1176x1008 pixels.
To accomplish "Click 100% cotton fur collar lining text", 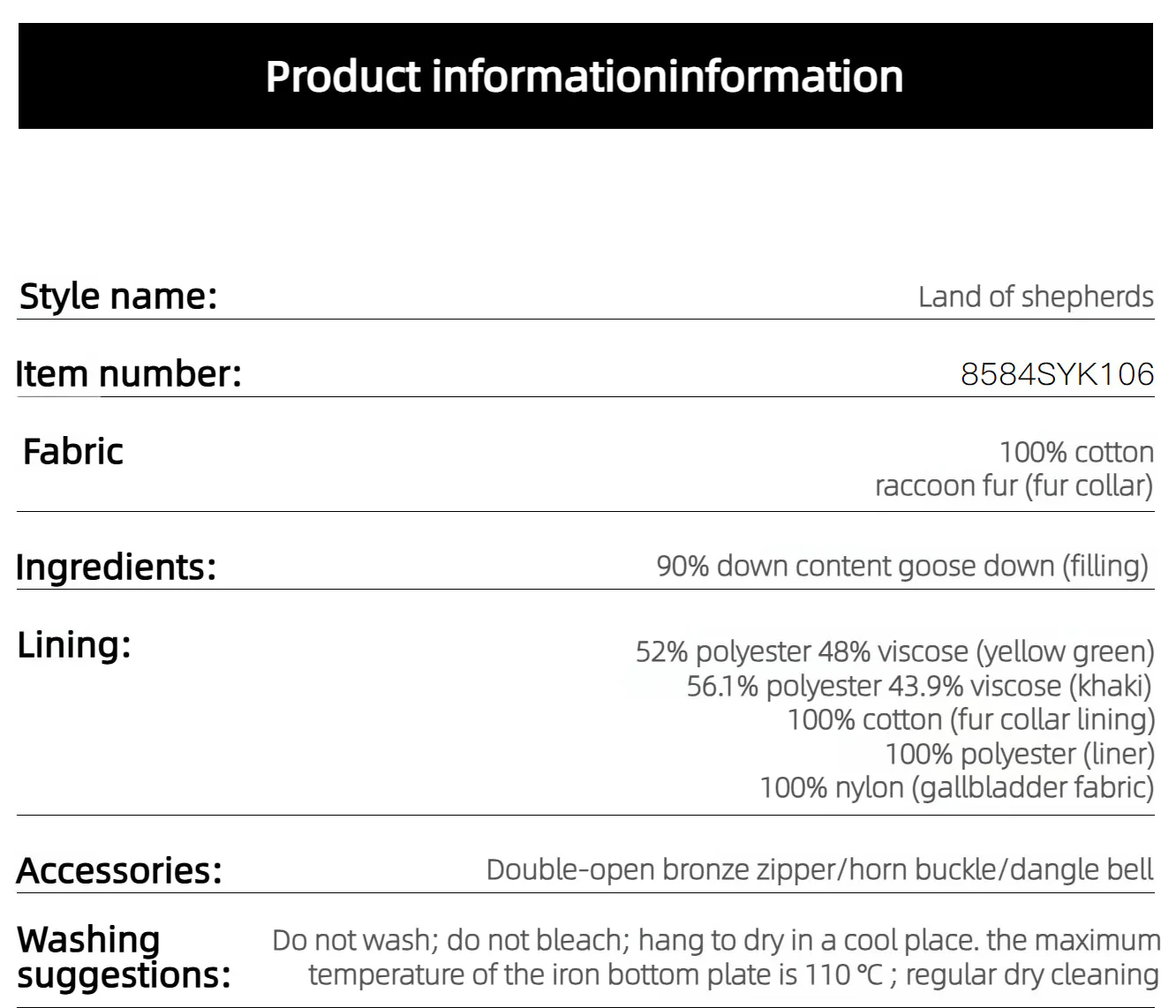I will point(971,719).
